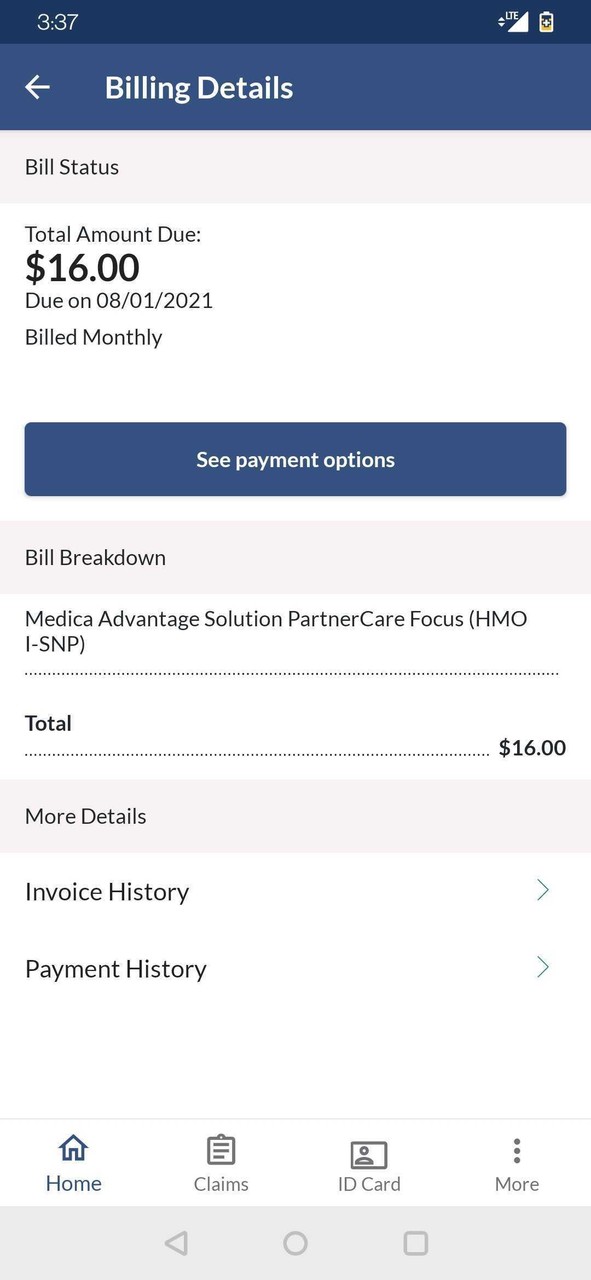Switch to the ID Card tab

pos(369,1162)
